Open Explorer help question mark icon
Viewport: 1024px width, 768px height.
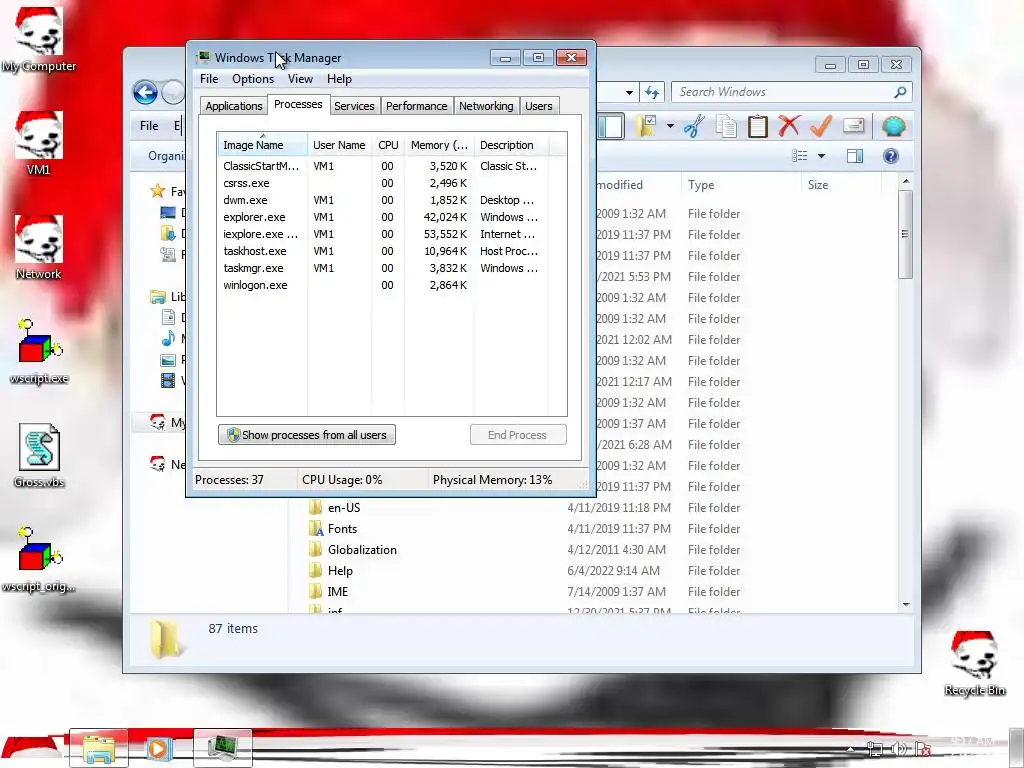891,156
